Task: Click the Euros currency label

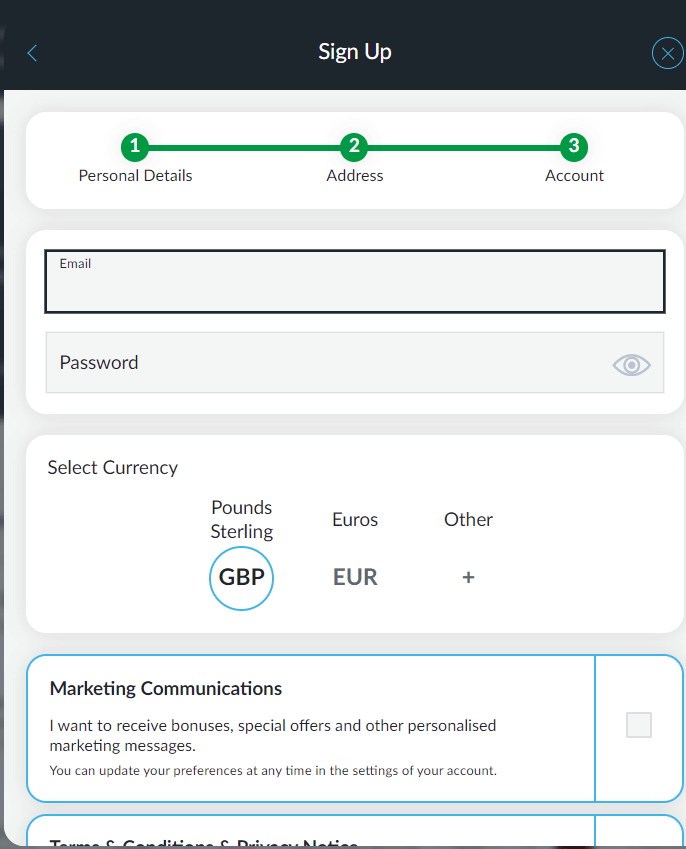Action: click(355, 520)
